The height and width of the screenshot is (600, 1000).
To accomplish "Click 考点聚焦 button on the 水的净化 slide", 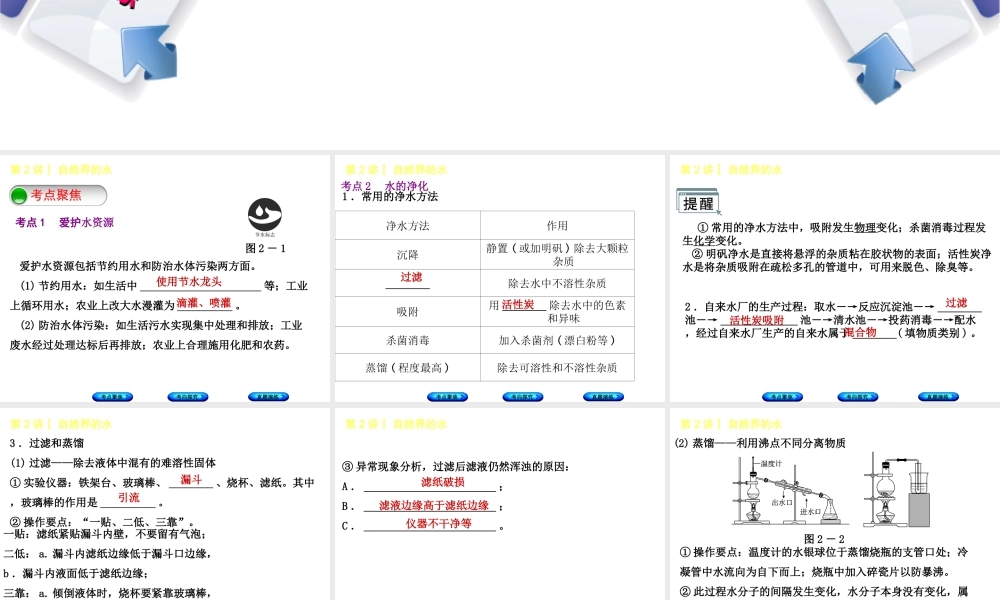I will [x=447, y=397].
